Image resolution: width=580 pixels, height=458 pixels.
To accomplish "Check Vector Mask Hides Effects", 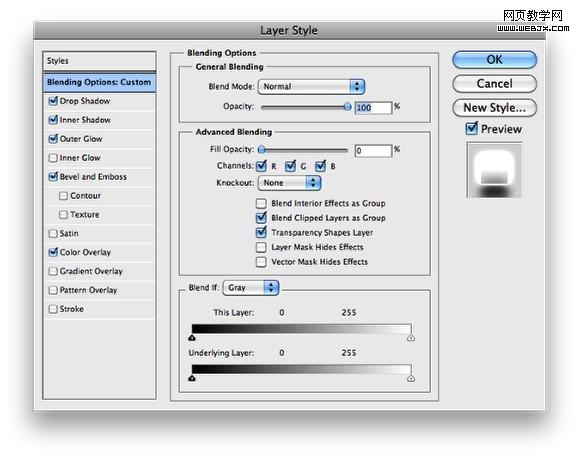I will click(x=261, y=262).
